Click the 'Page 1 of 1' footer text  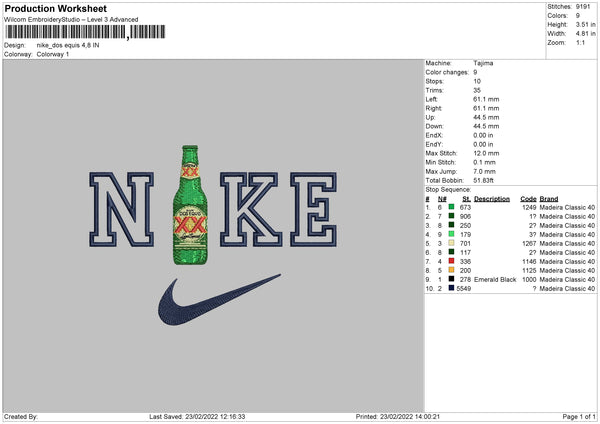(579, 417)
